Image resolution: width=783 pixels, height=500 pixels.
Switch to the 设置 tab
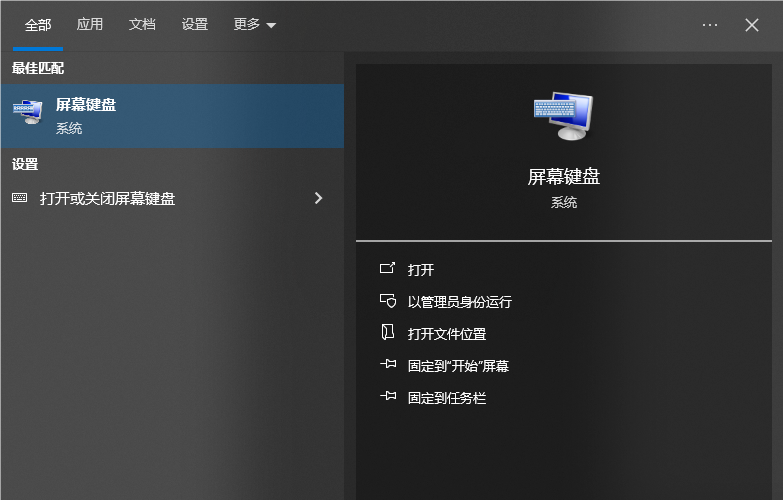[x=195, y=24]
